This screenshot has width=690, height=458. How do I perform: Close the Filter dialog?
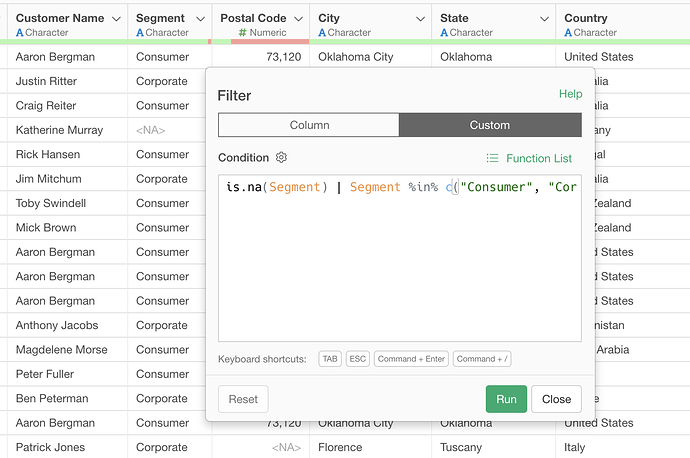point(556,399)
